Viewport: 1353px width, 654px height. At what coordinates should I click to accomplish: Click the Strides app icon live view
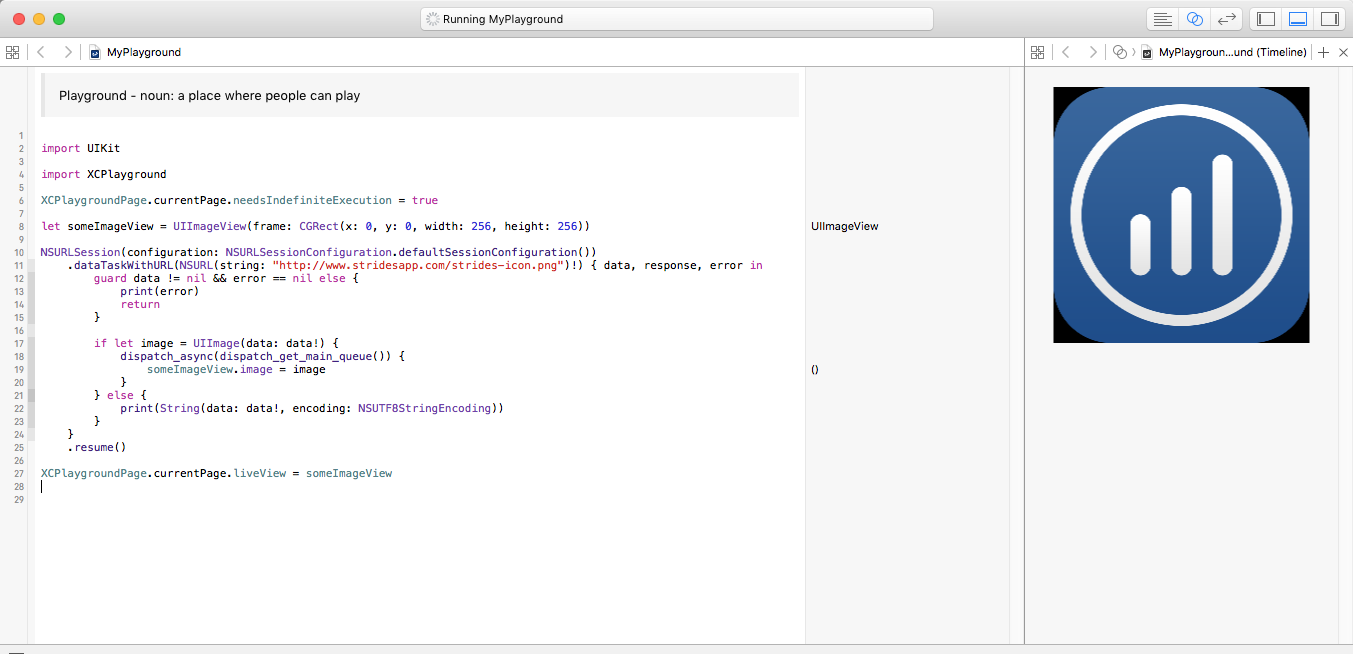point(1181,215)
